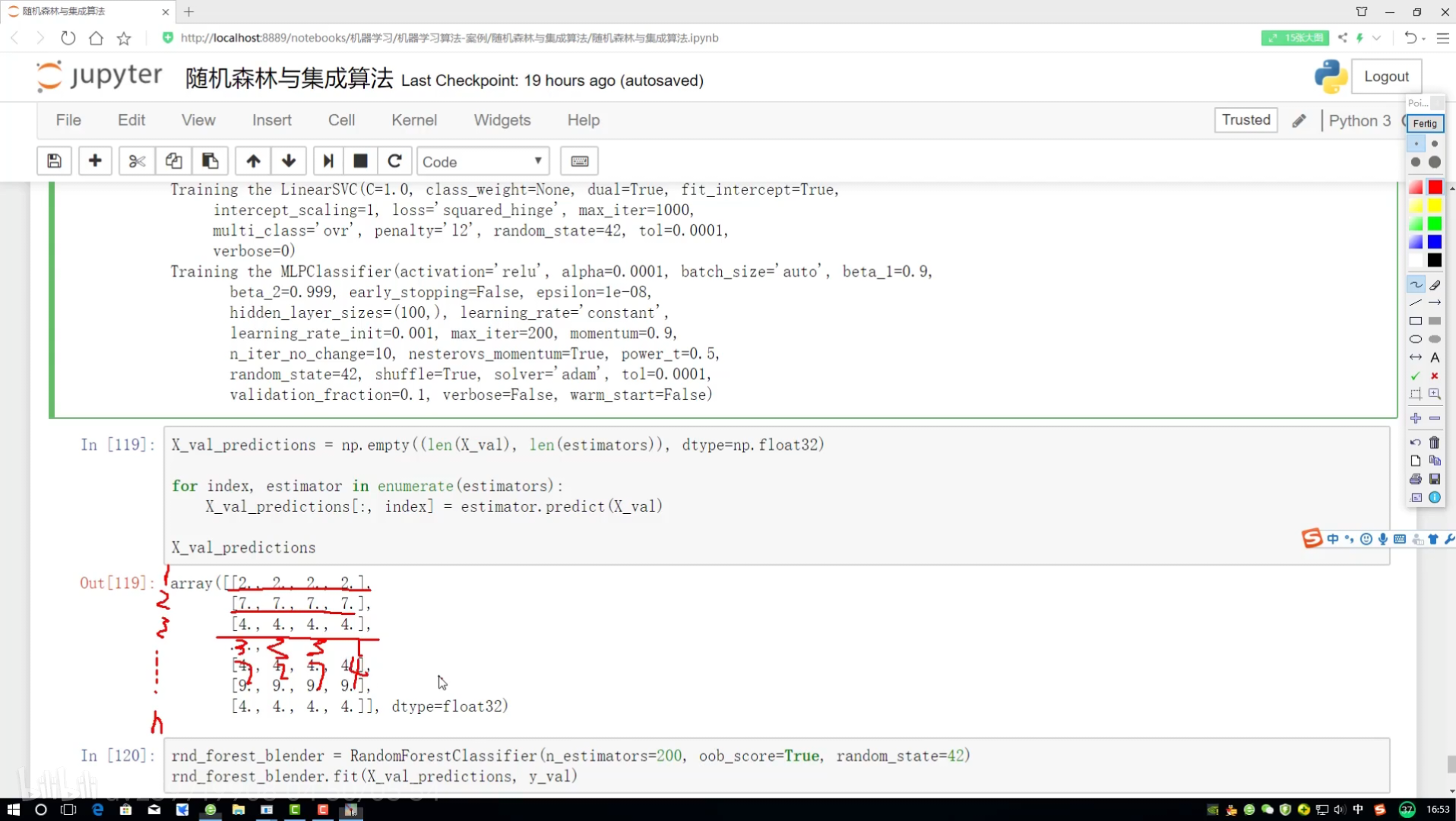Open the Edit menu
1456x821 pixels.
[x=131, y=120]
